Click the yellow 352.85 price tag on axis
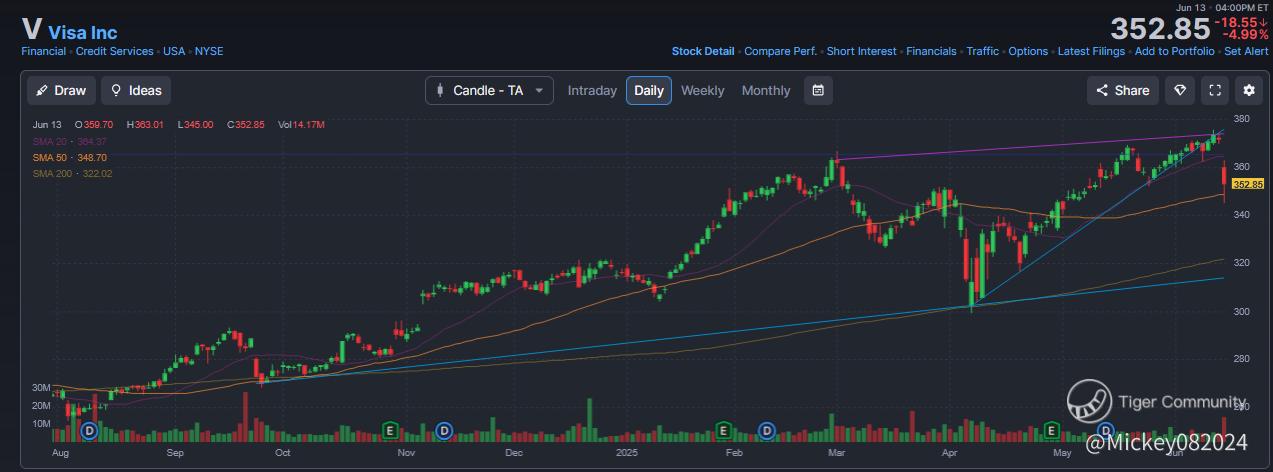The height and width of the screenshot is (472, 1273). [1248, 184]
